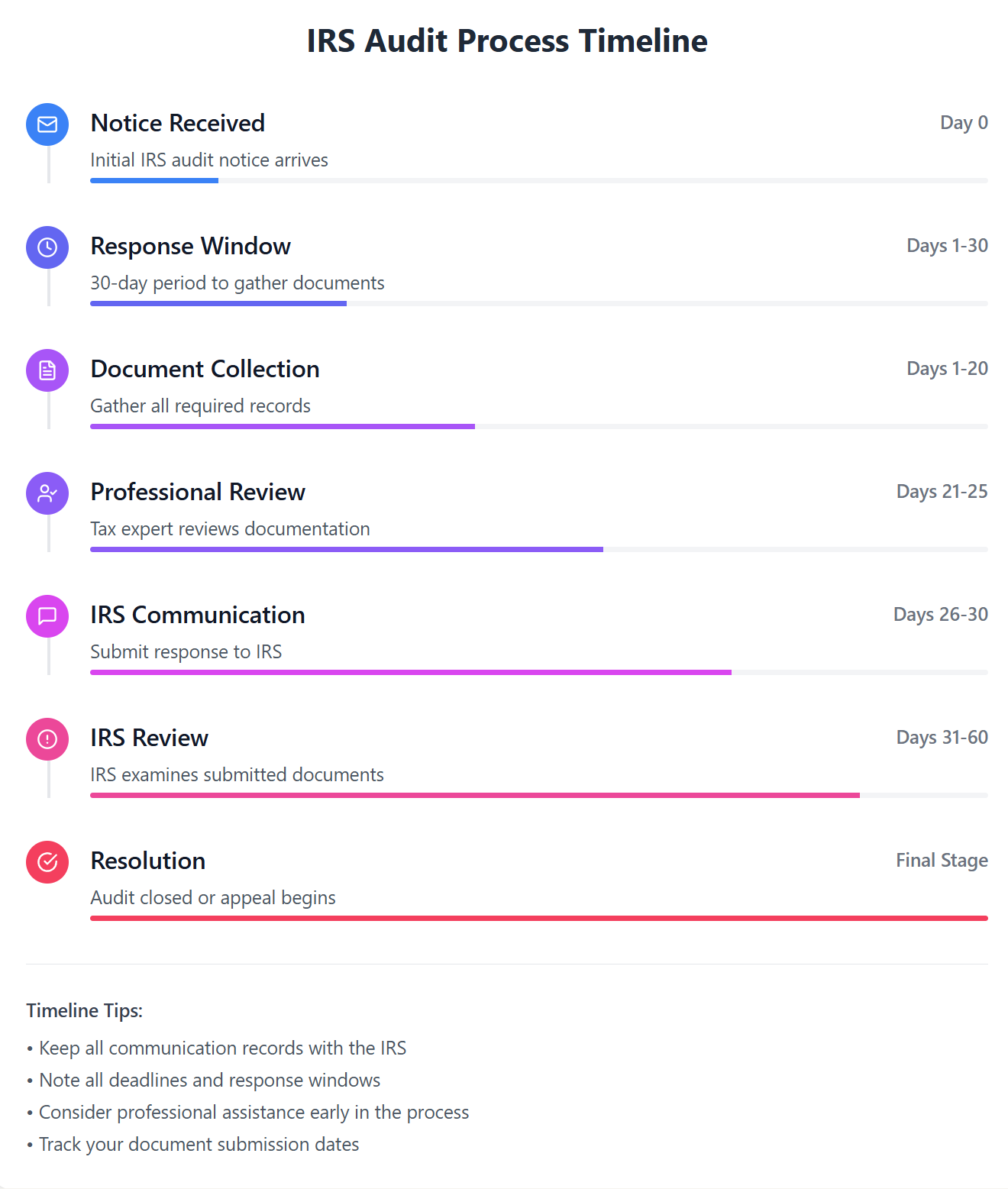Image resolution: width=1008 pixels, height=1189 pixels.
Task: Click the red Resolution progress bar
Action: 538,919
